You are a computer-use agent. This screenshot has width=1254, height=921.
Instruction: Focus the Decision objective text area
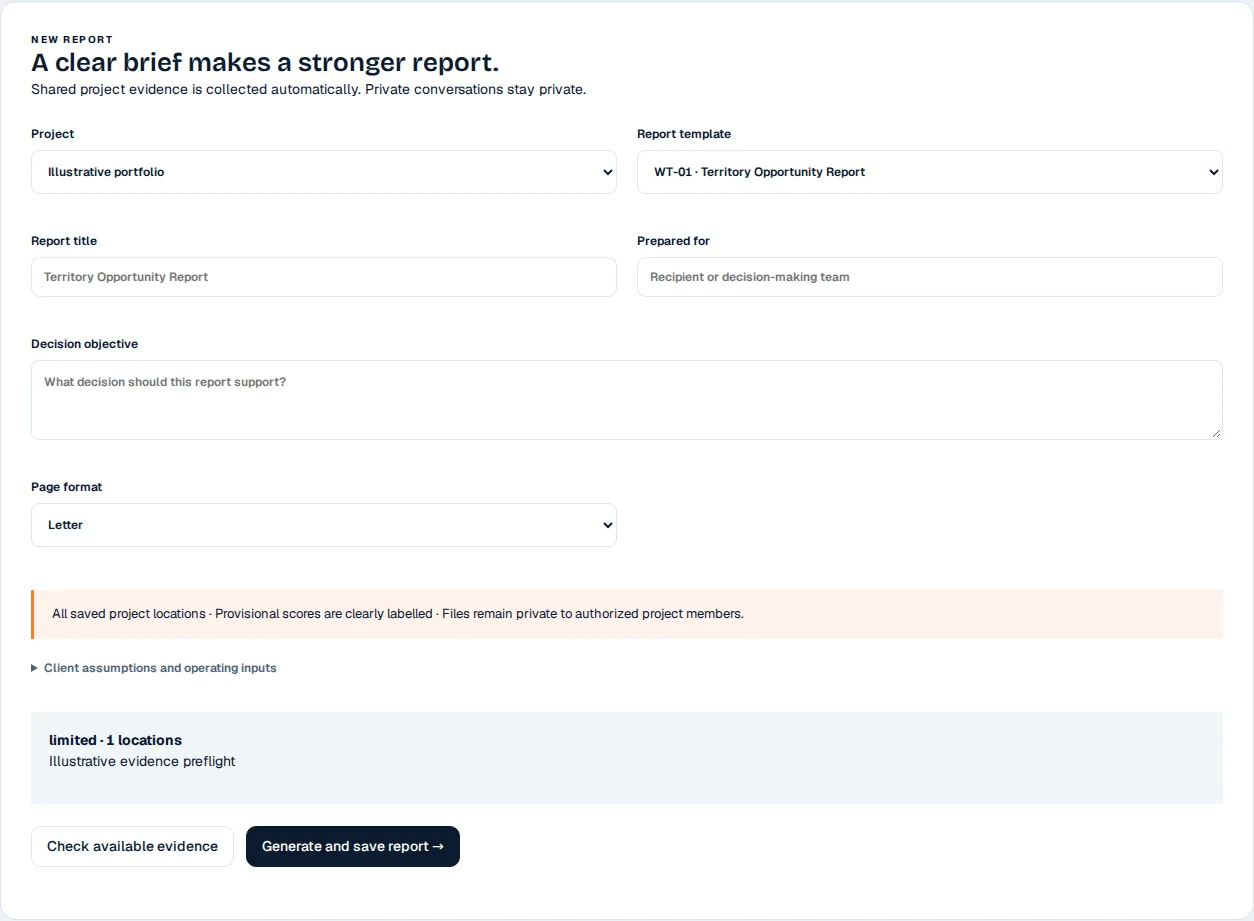coord(626,400)
